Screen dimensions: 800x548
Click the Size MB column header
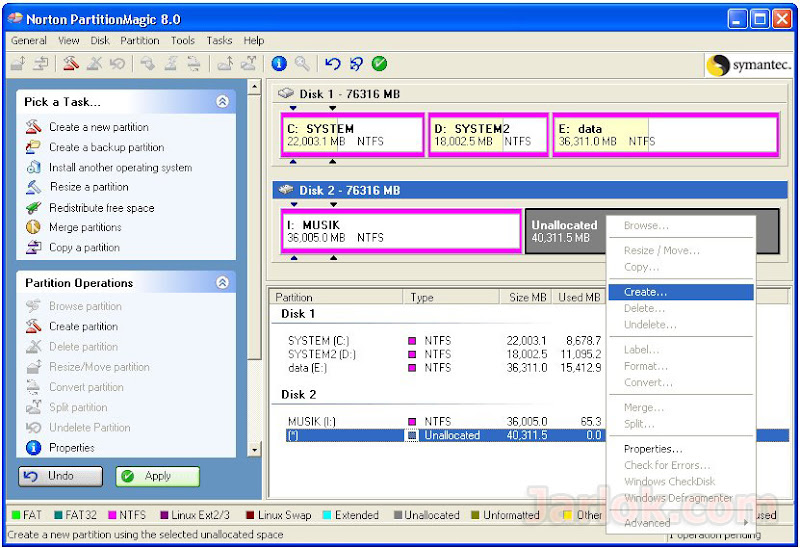pyautogui.click(x=526, y=297)
